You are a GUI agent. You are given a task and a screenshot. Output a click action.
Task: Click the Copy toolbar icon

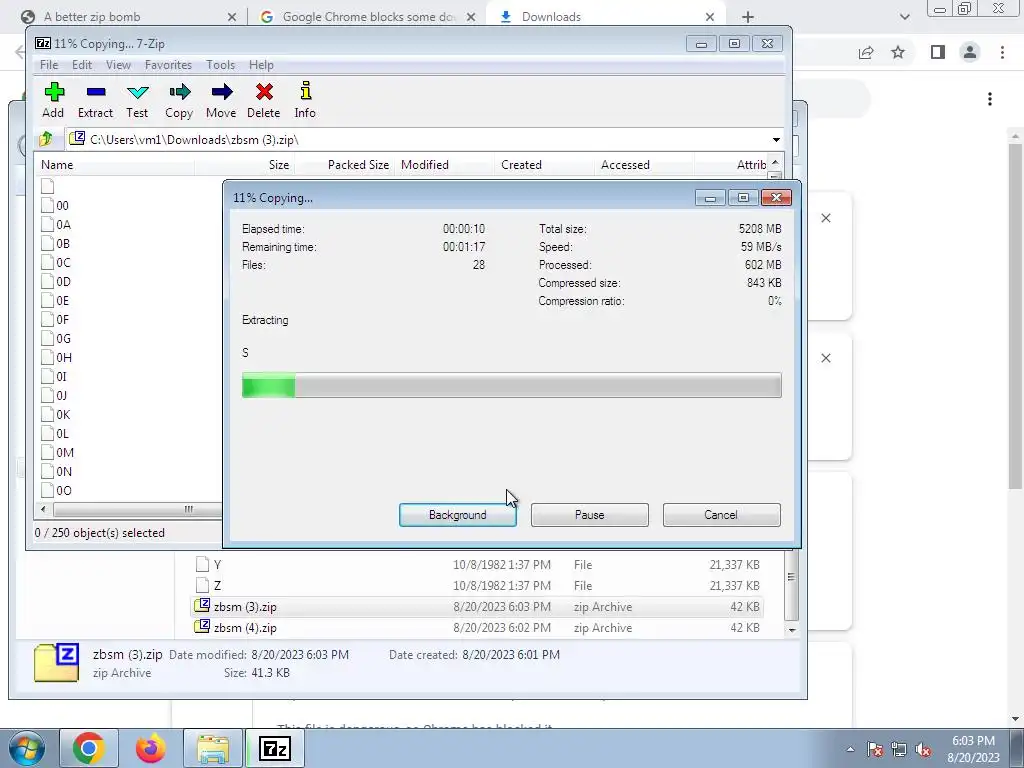(179, 92)
